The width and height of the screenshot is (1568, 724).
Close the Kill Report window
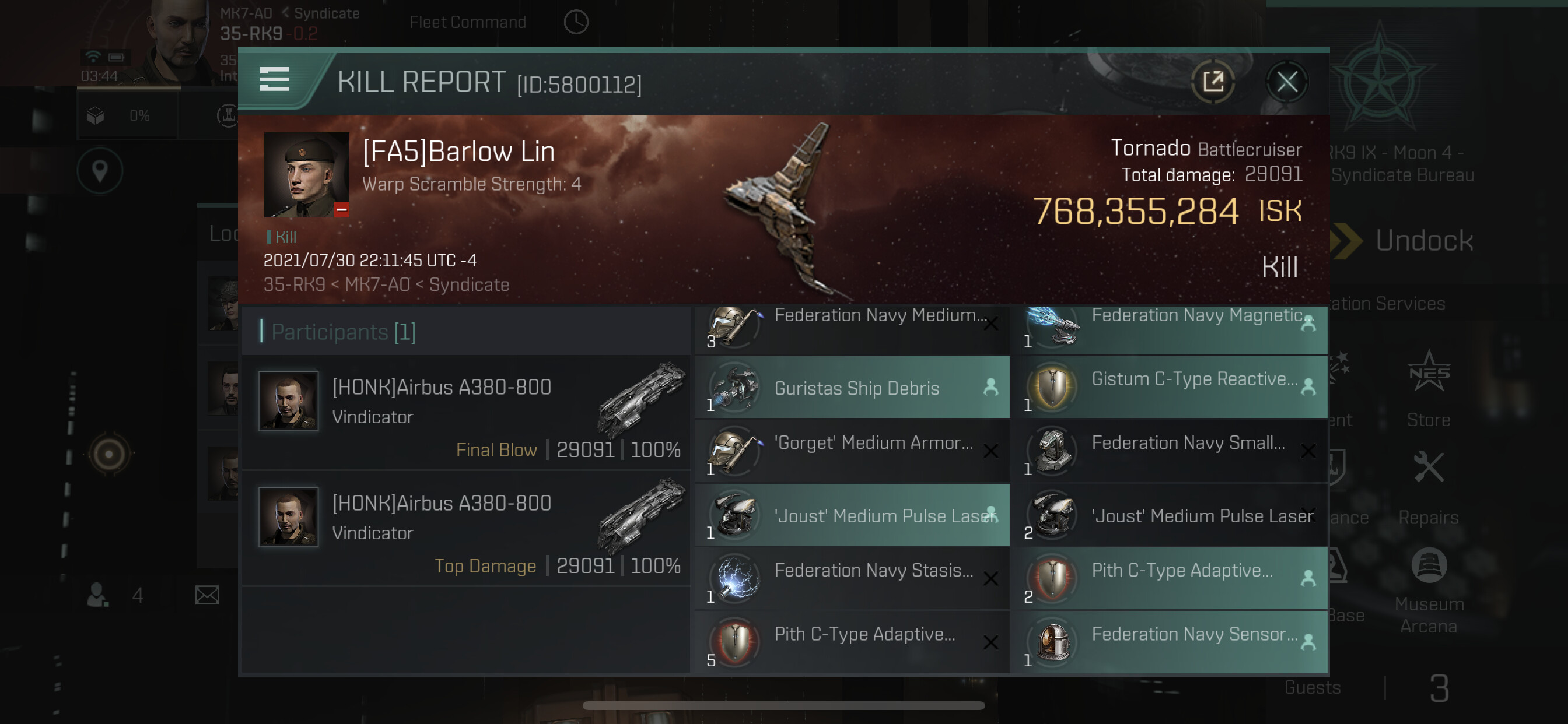pyautogui.click(x=1286, y=82)
